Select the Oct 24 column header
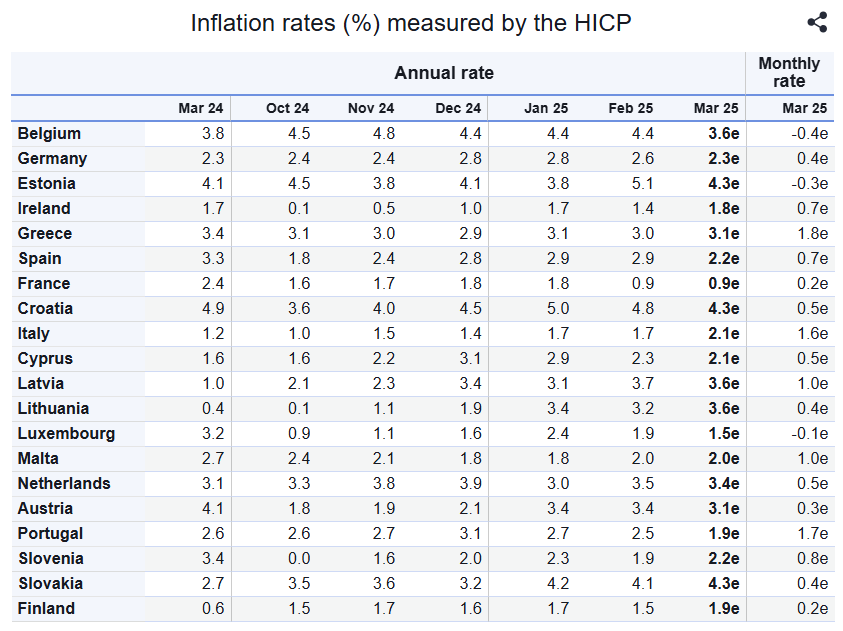This screenshot has height=631, width=843. (287, 108)
